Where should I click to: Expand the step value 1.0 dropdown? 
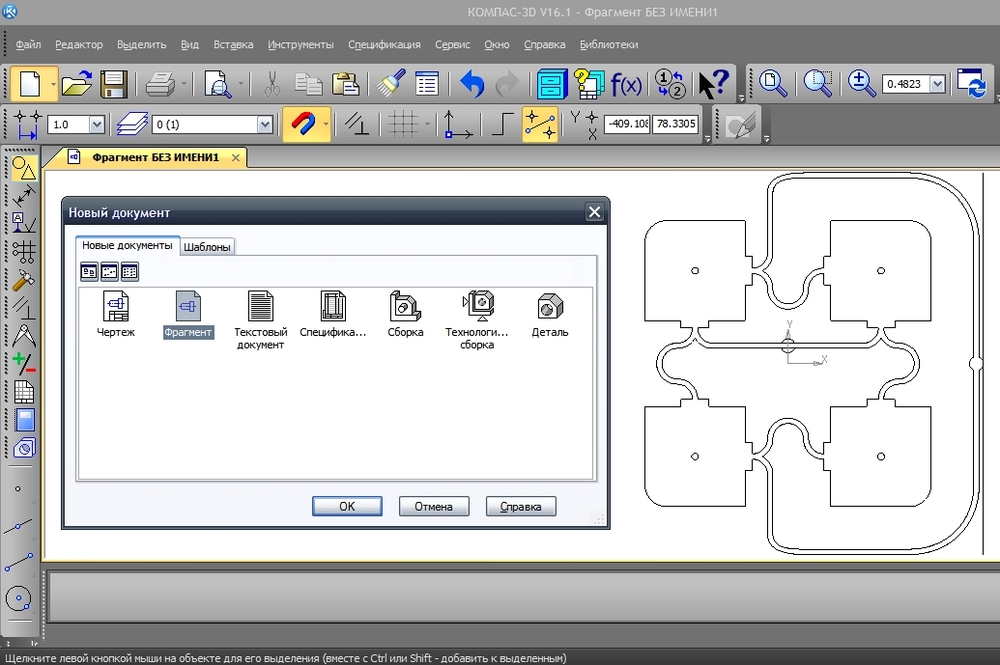(x=97, y=125)
